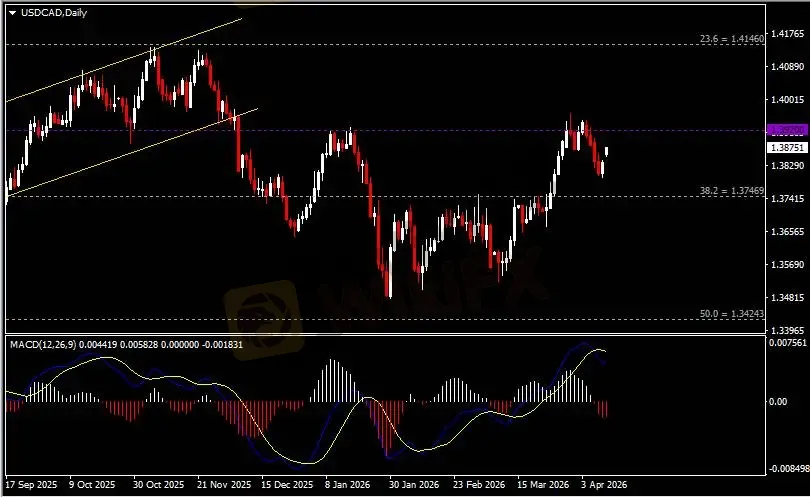The width and height of the screenshot is (810, 497).
Task: Click the 23 Feb 2026 date label
Action: (x=479, y=485)
